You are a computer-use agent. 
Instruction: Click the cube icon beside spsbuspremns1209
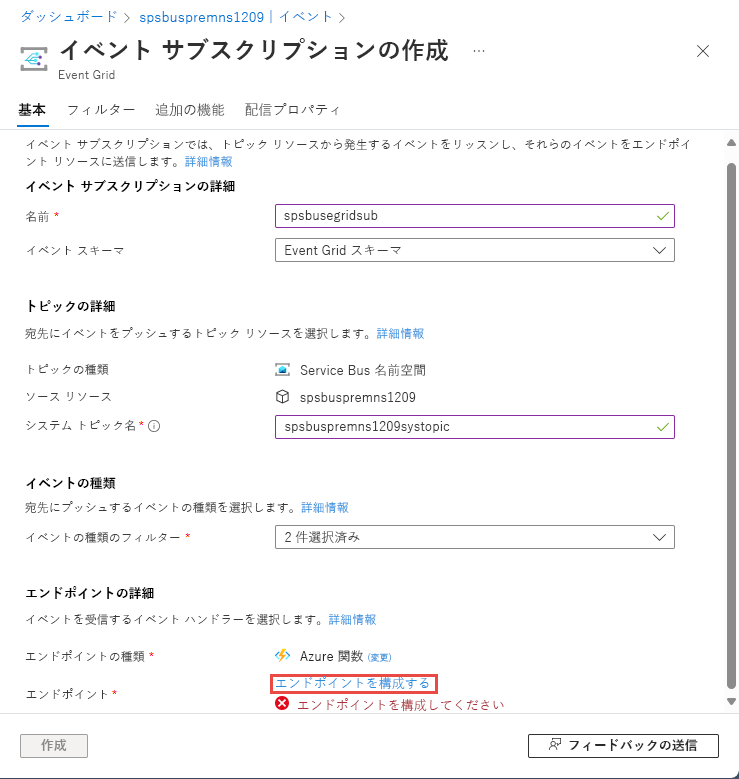(x=282, y=397)
